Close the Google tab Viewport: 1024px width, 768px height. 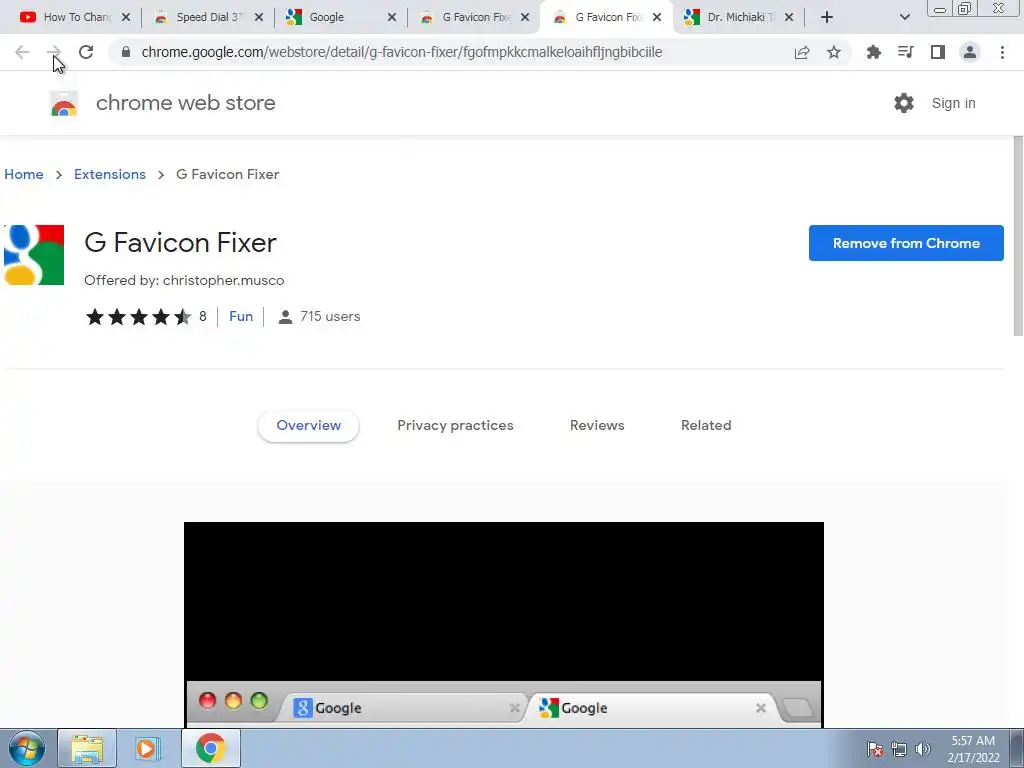point(392,17)
